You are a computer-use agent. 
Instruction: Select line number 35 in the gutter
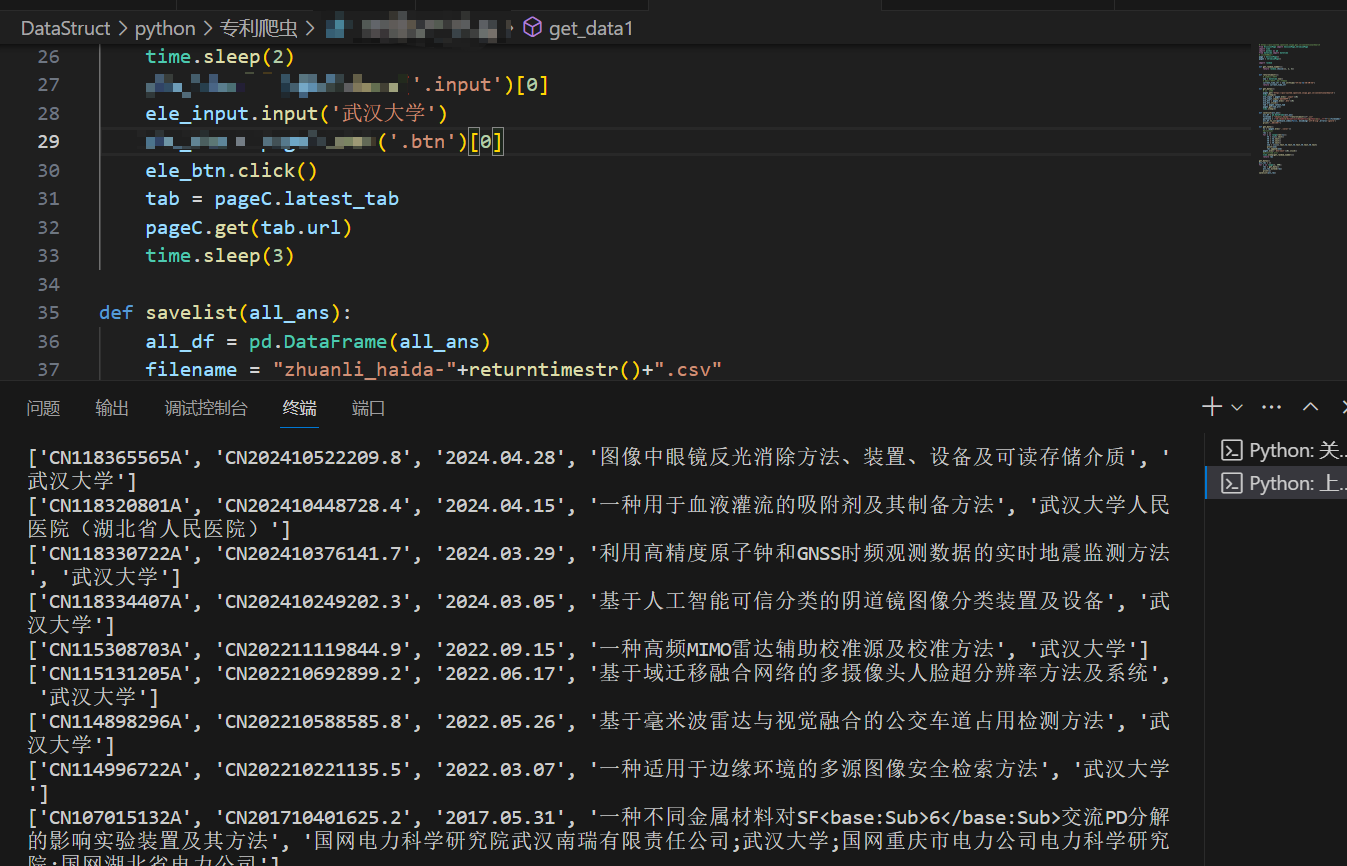pyautogui.click(x=48, y=312)
